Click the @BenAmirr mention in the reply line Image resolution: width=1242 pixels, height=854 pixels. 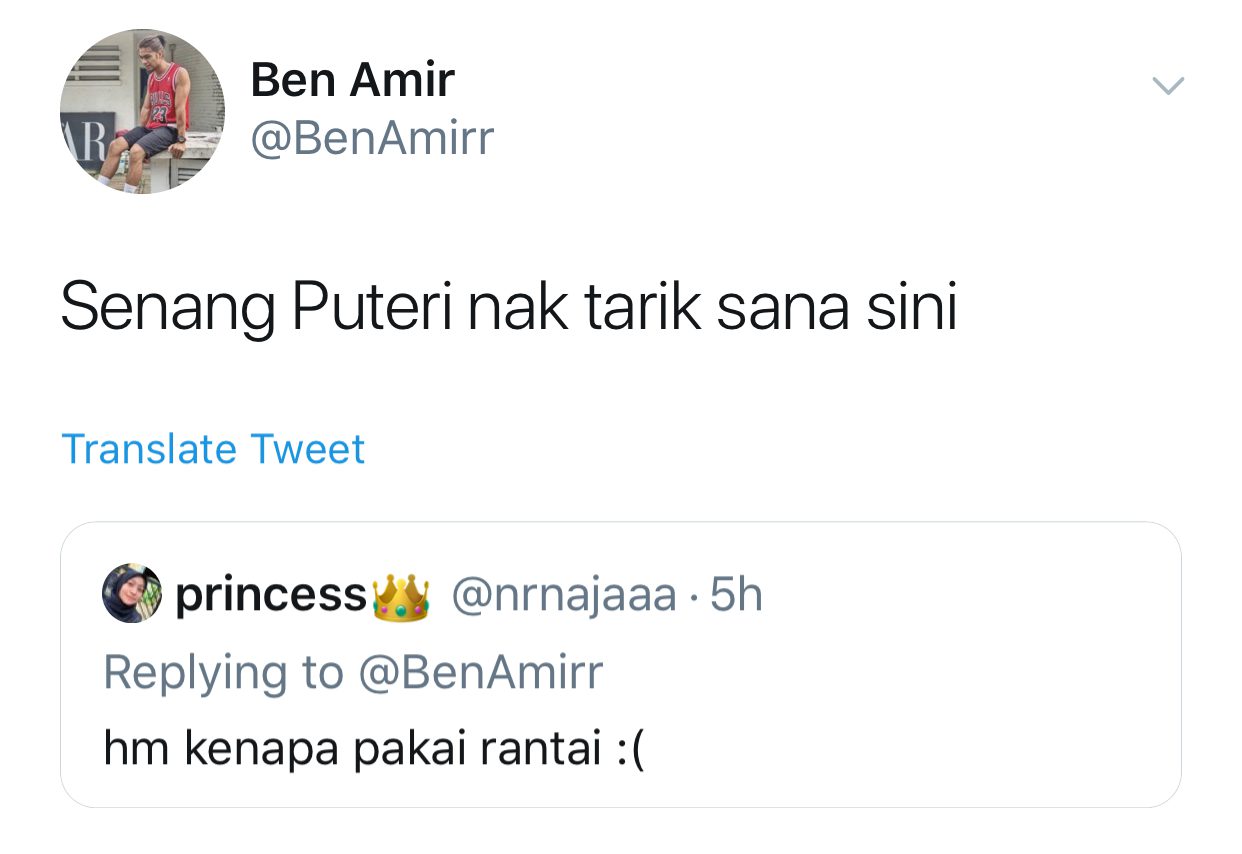pyautogui.click(x=480, y=672)
